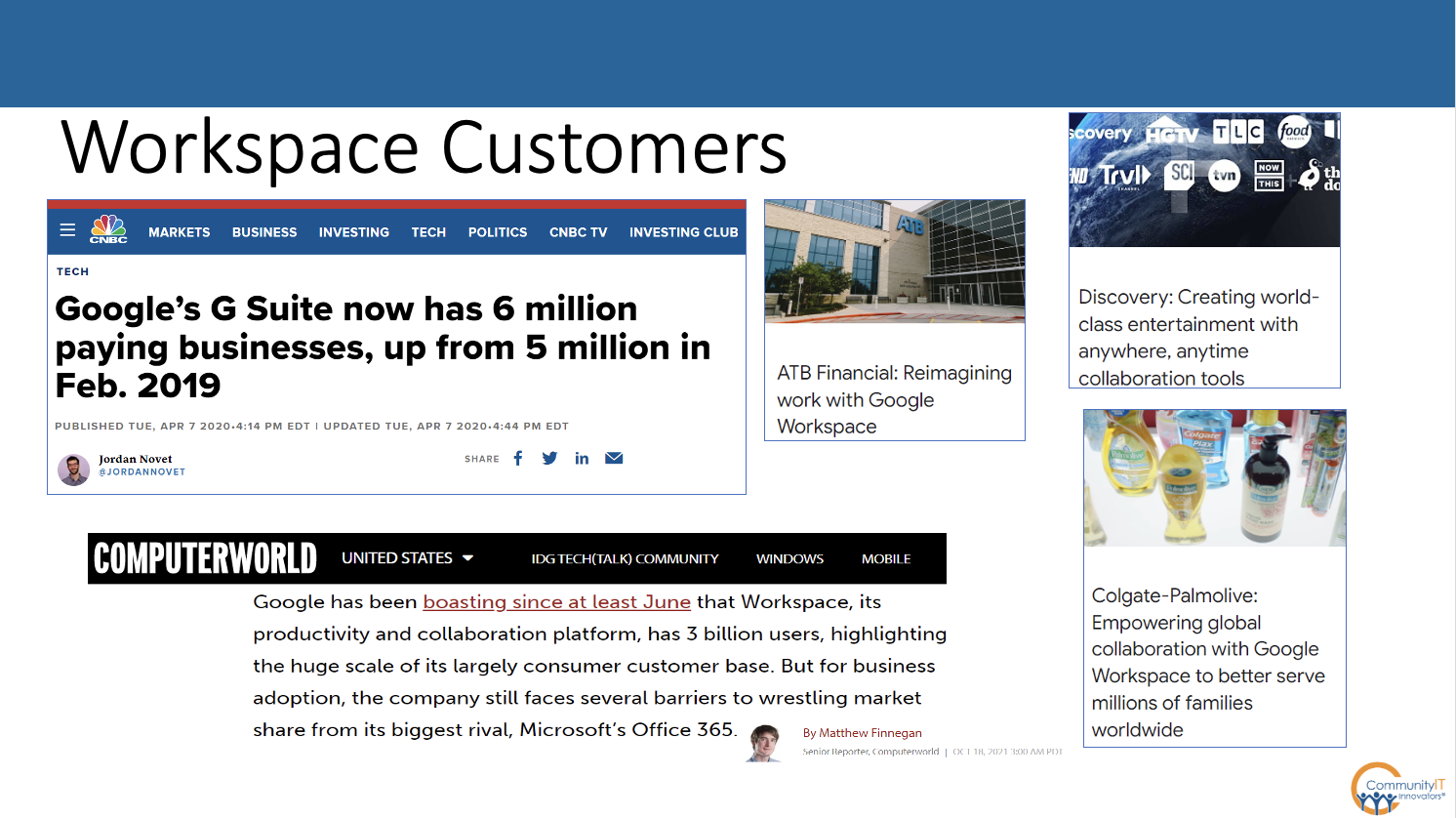Open the MARKETS menu on CNBC

point(179,232)
